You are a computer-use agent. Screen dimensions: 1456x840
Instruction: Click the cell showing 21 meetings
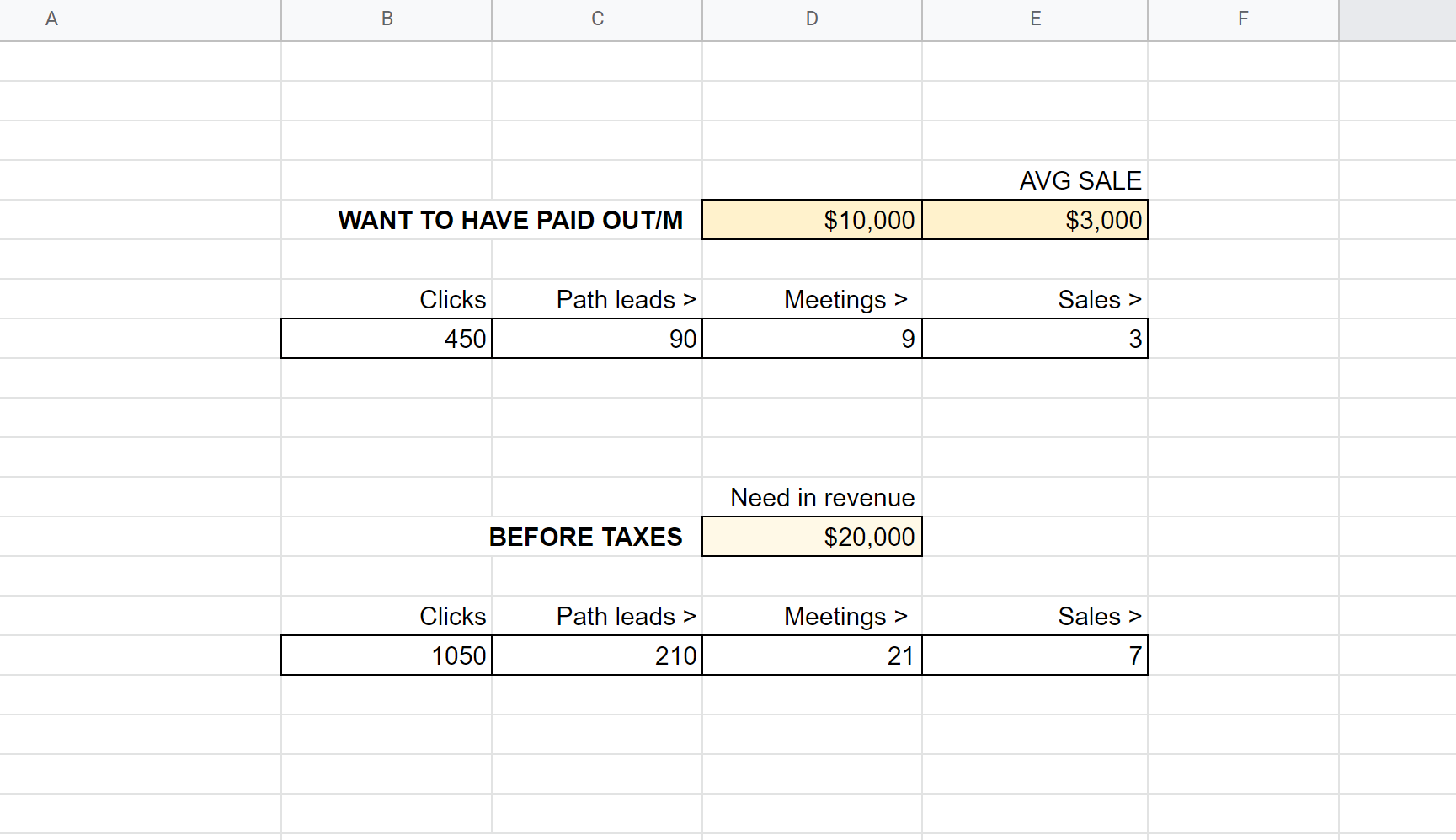pos(812,655)
